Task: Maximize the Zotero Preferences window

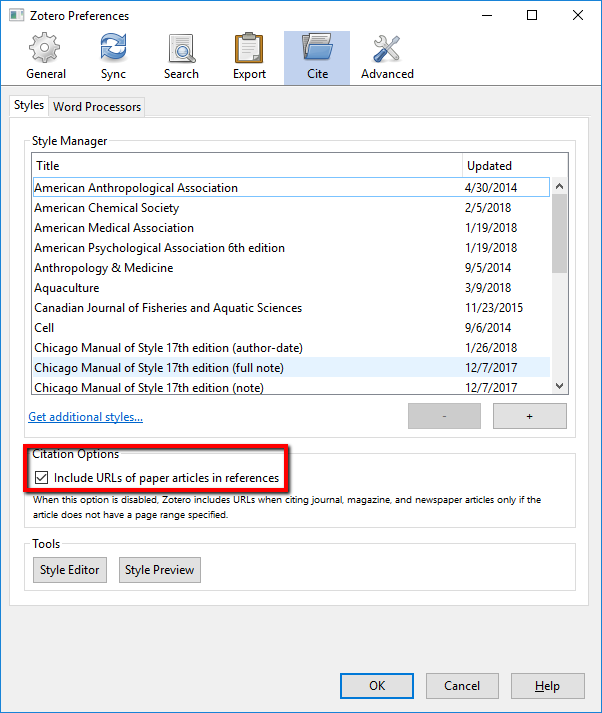Action: 532,15
